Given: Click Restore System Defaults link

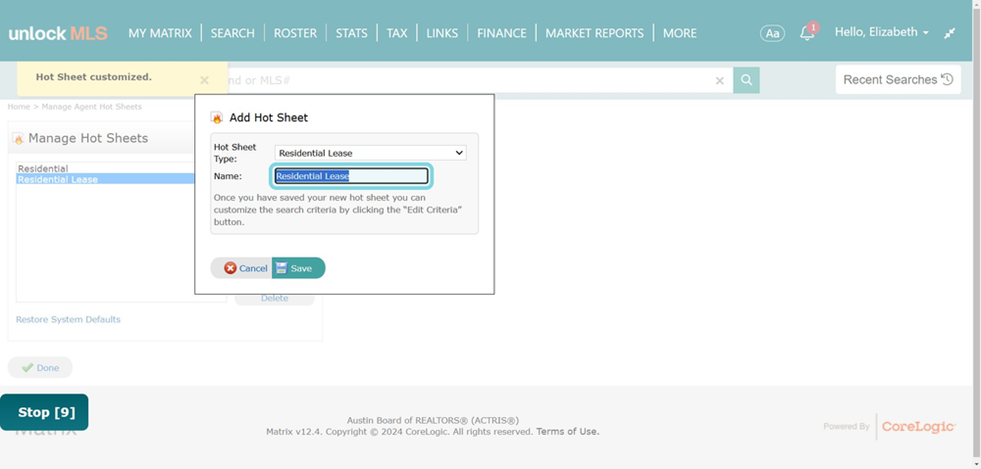Looking at the screenshot, I should [x=68, y=320].
